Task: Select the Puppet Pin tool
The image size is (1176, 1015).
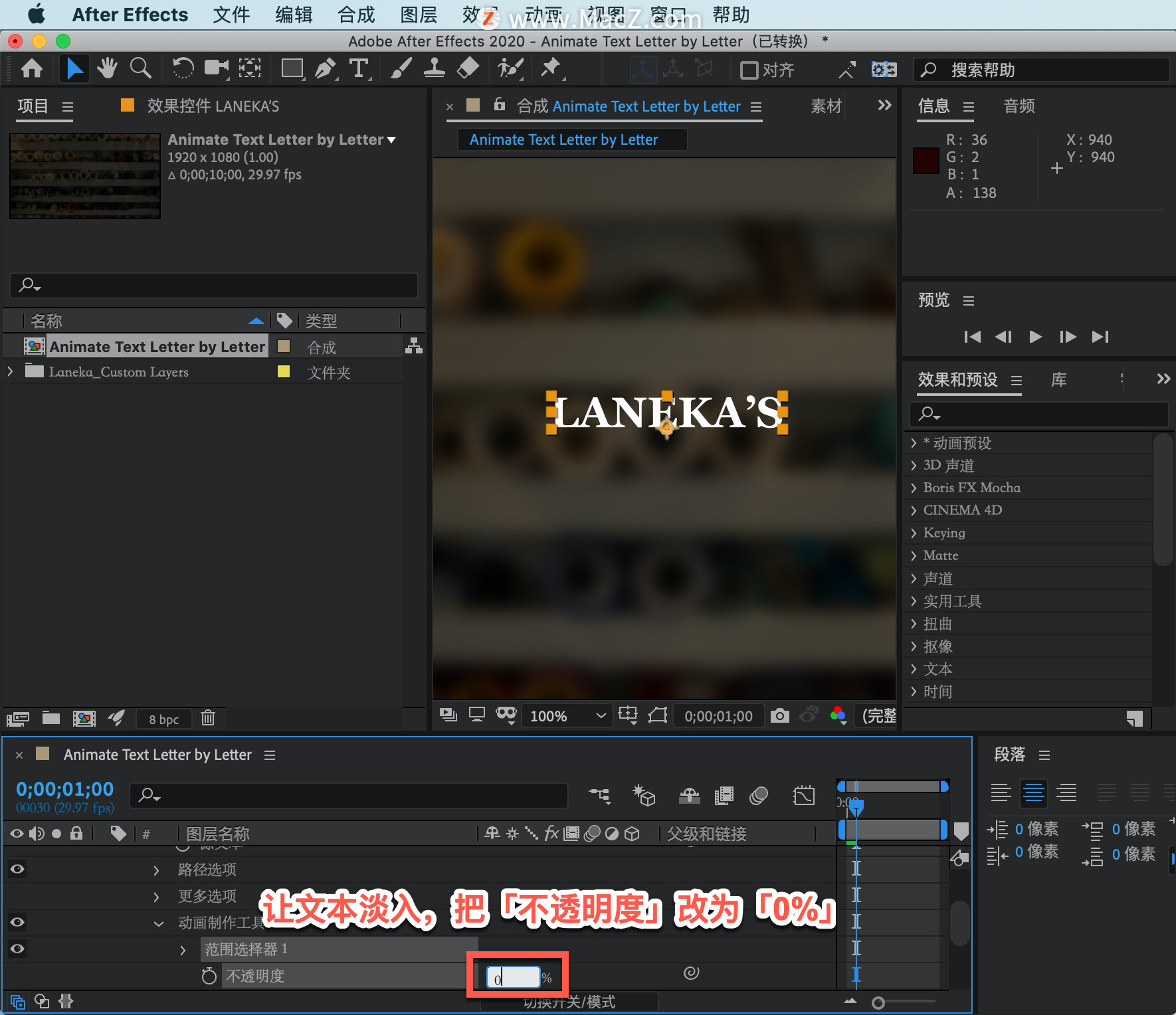Action: click(x=551, y=68)
